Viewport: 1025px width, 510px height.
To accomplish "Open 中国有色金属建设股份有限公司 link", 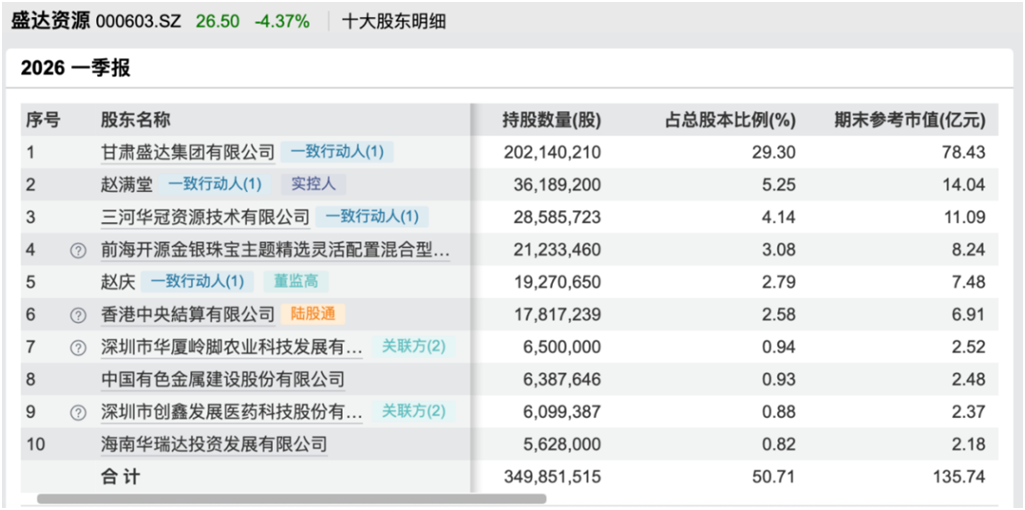I will (222, 379).
